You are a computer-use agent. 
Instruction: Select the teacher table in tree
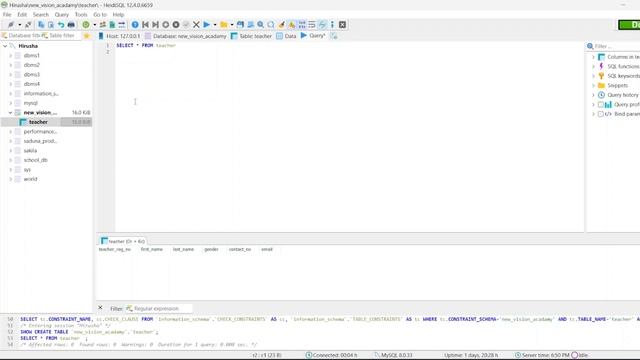(x=38, y=122)
